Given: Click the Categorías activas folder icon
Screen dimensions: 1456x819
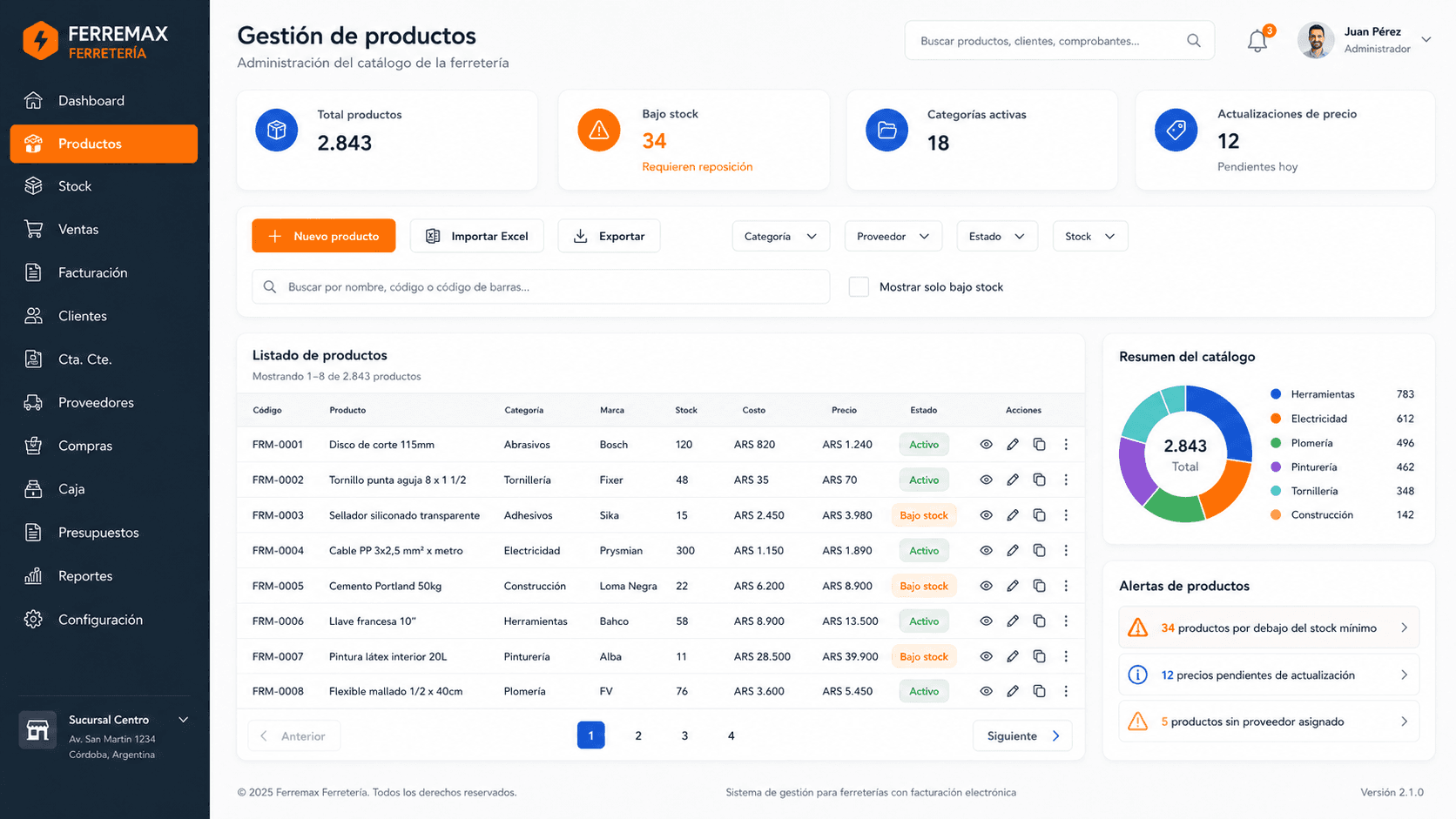Looking at the screenshot, I should pos(887,131).
